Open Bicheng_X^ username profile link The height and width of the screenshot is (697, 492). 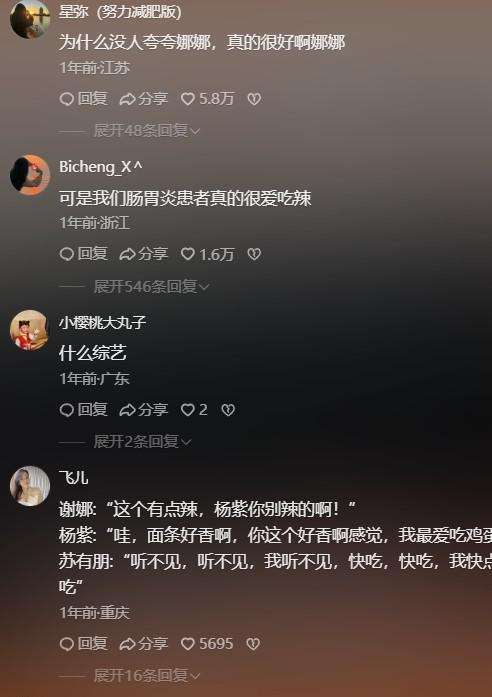(101, 167)
